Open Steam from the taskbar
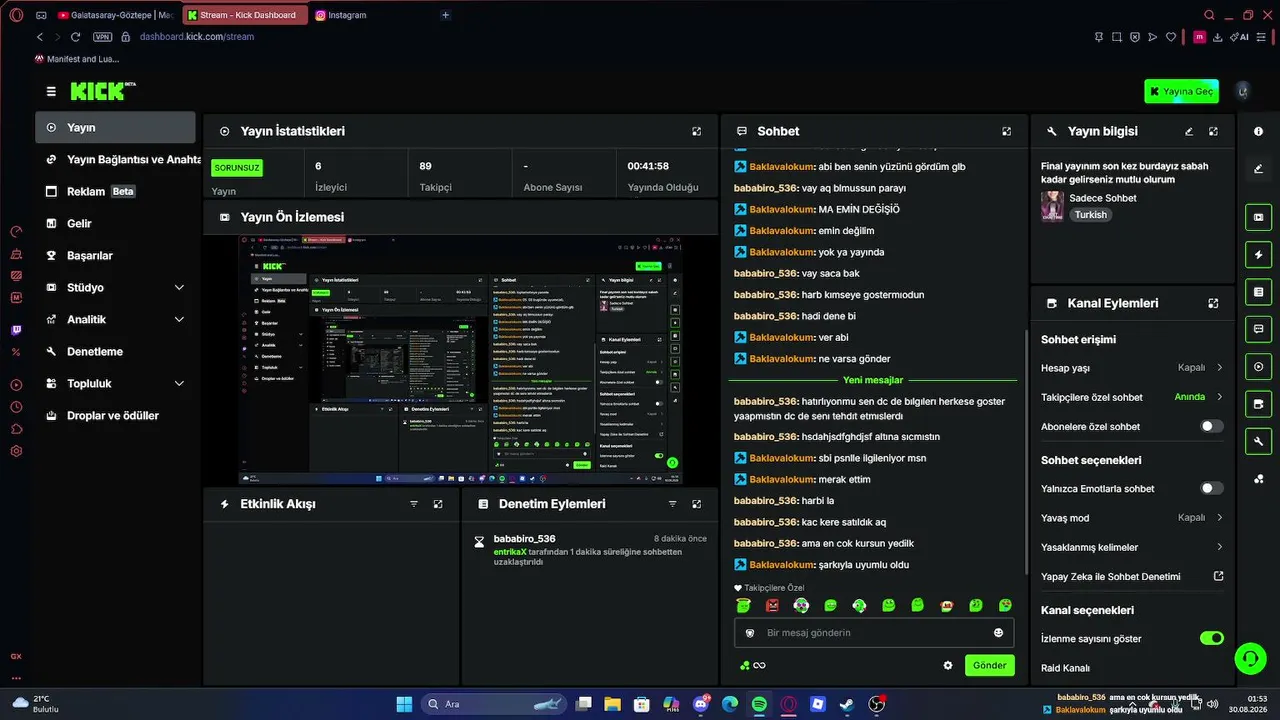 tap(846, 704)
